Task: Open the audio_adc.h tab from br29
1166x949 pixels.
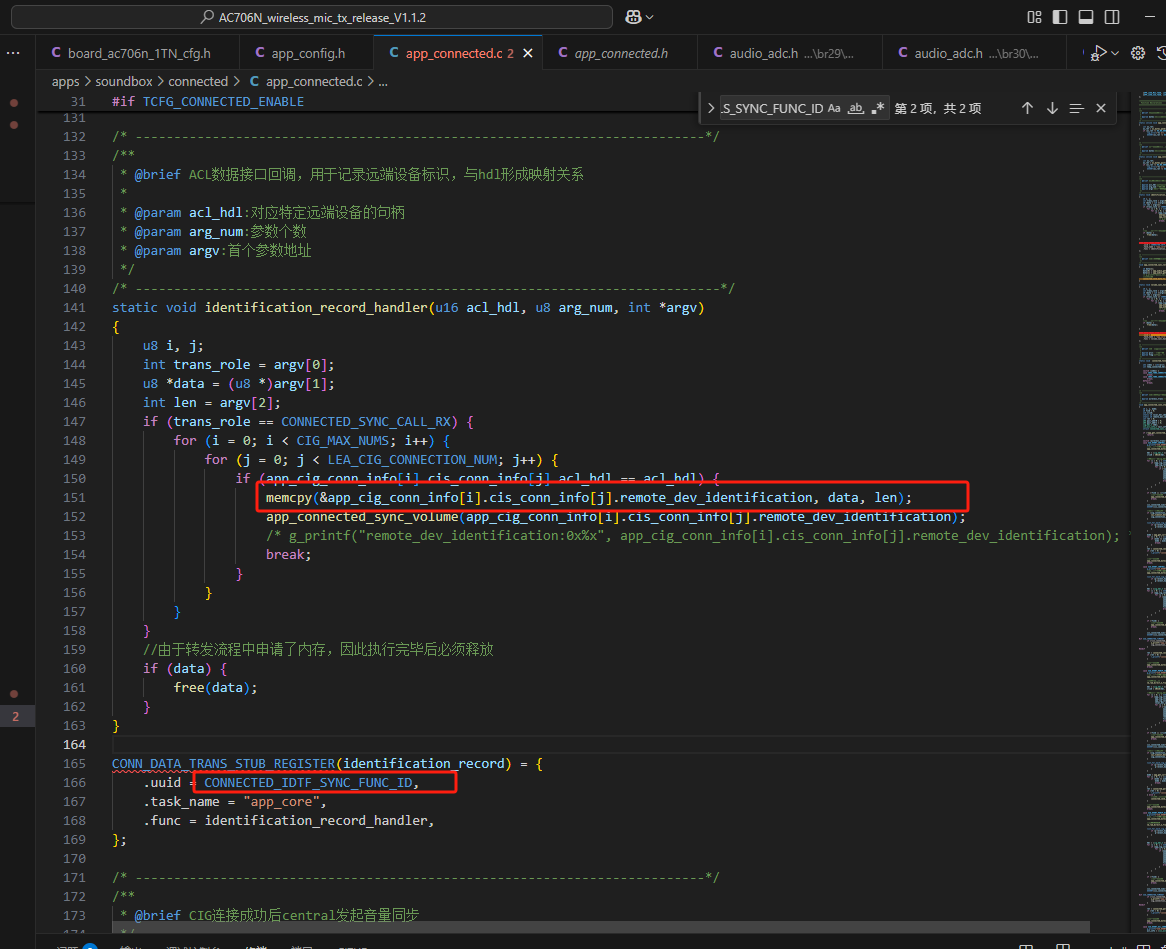Action: click(x=790, y=54)
